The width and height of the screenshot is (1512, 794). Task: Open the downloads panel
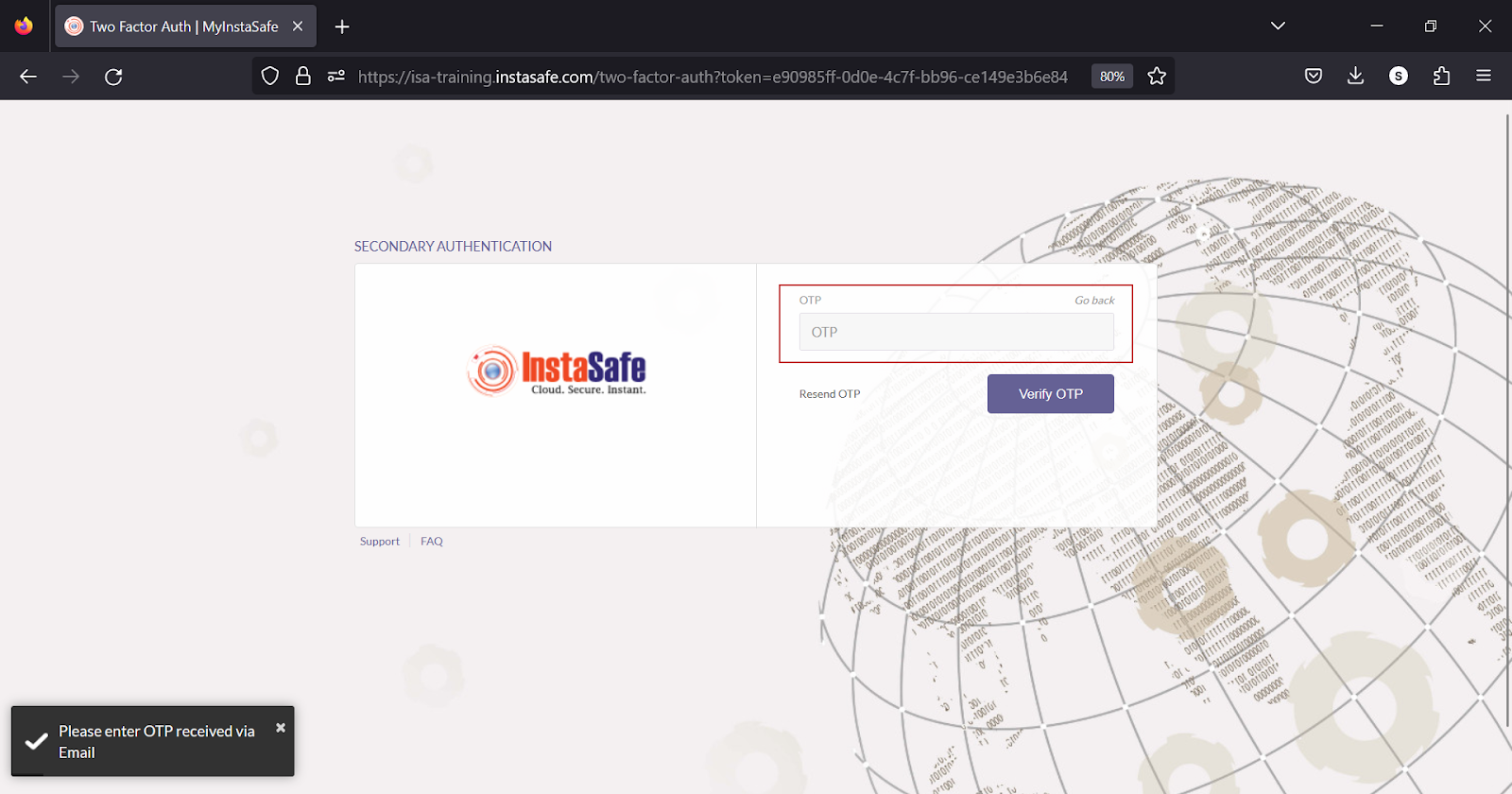[1355, 77]
